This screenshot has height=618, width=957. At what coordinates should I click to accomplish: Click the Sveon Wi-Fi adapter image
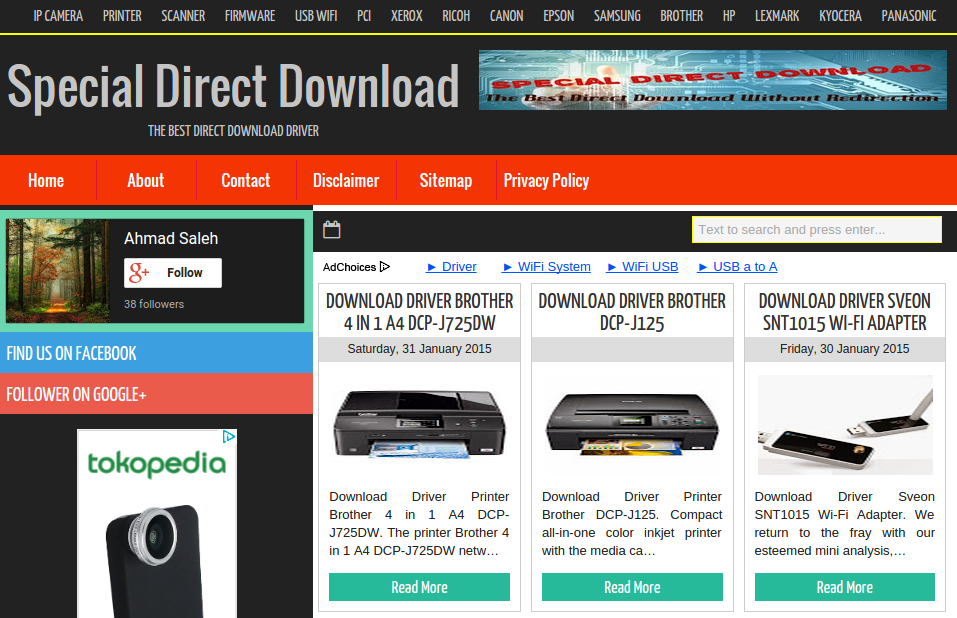[845, 425]
